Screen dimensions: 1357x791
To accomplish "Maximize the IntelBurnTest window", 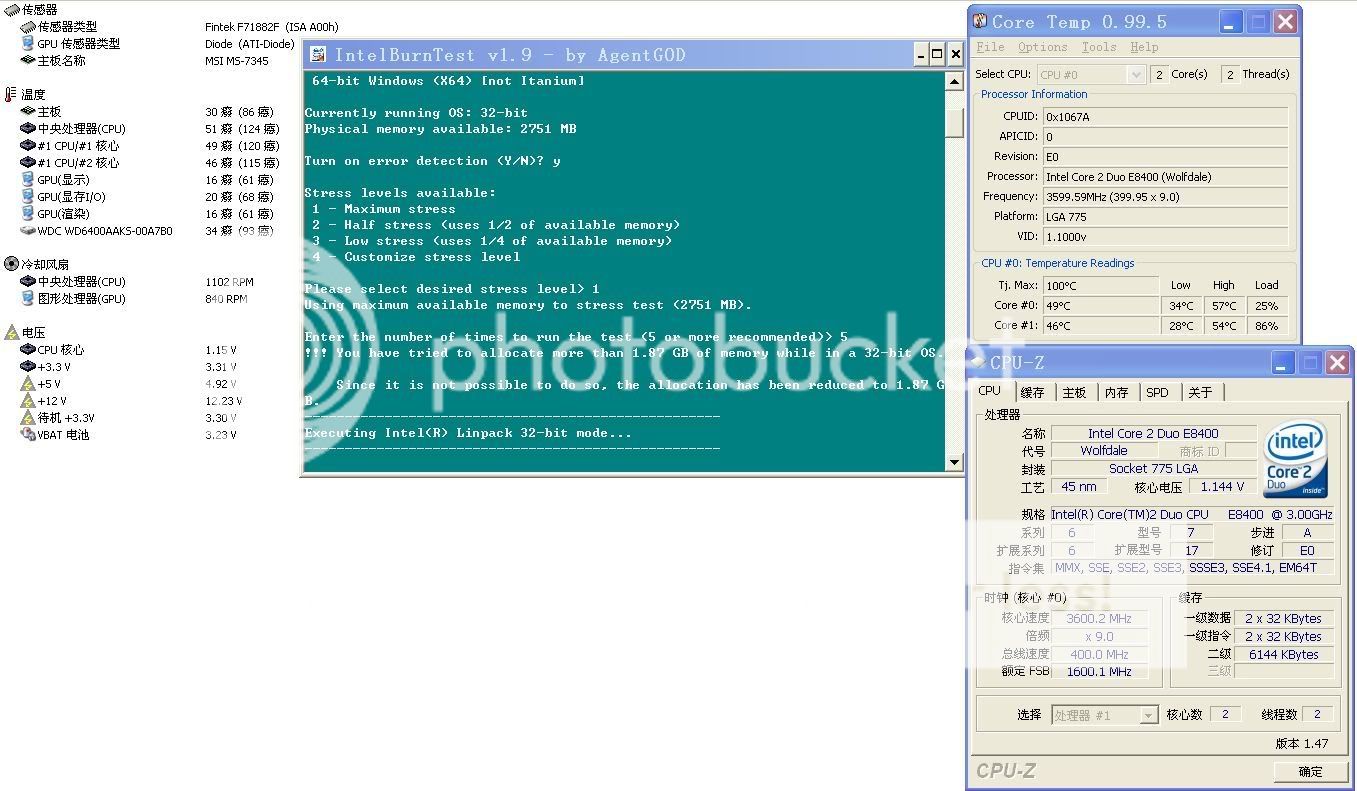I will (x=937, y=54).
